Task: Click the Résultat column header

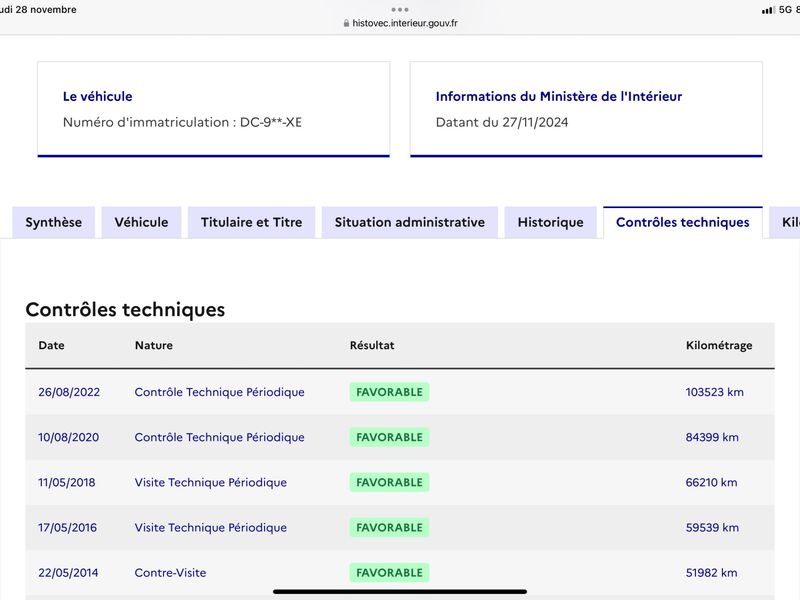Action: click(x=372, y=345)
